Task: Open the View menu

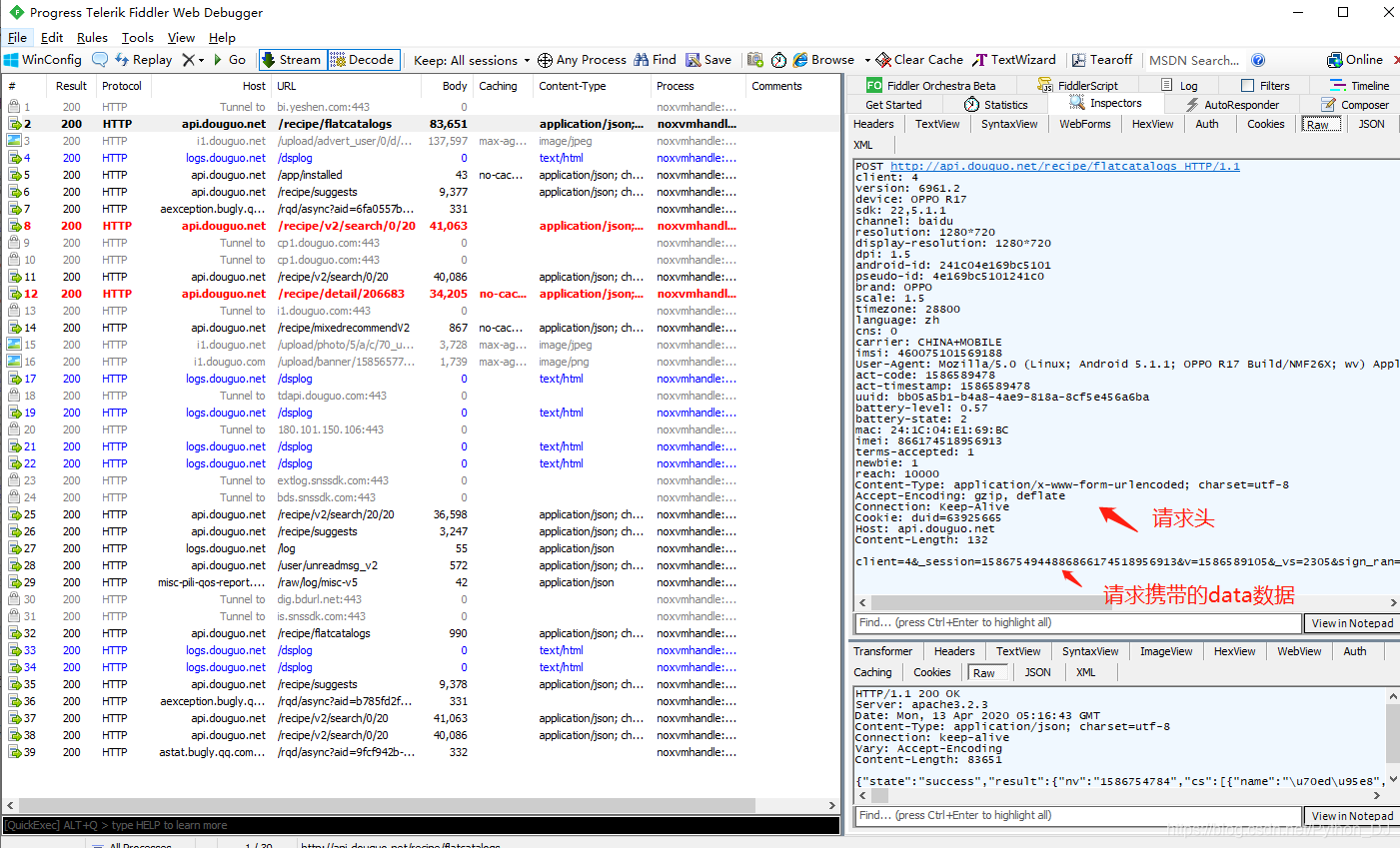Action: [181, 38]
